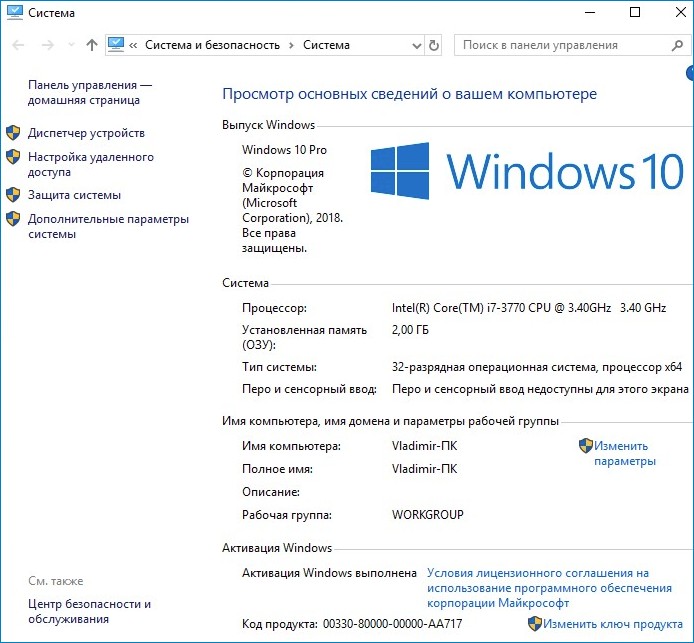Click the '32-разрядная операционная система' value
Image resolution: width=694 pixels, height=643 pixels.
click(537, 367)
